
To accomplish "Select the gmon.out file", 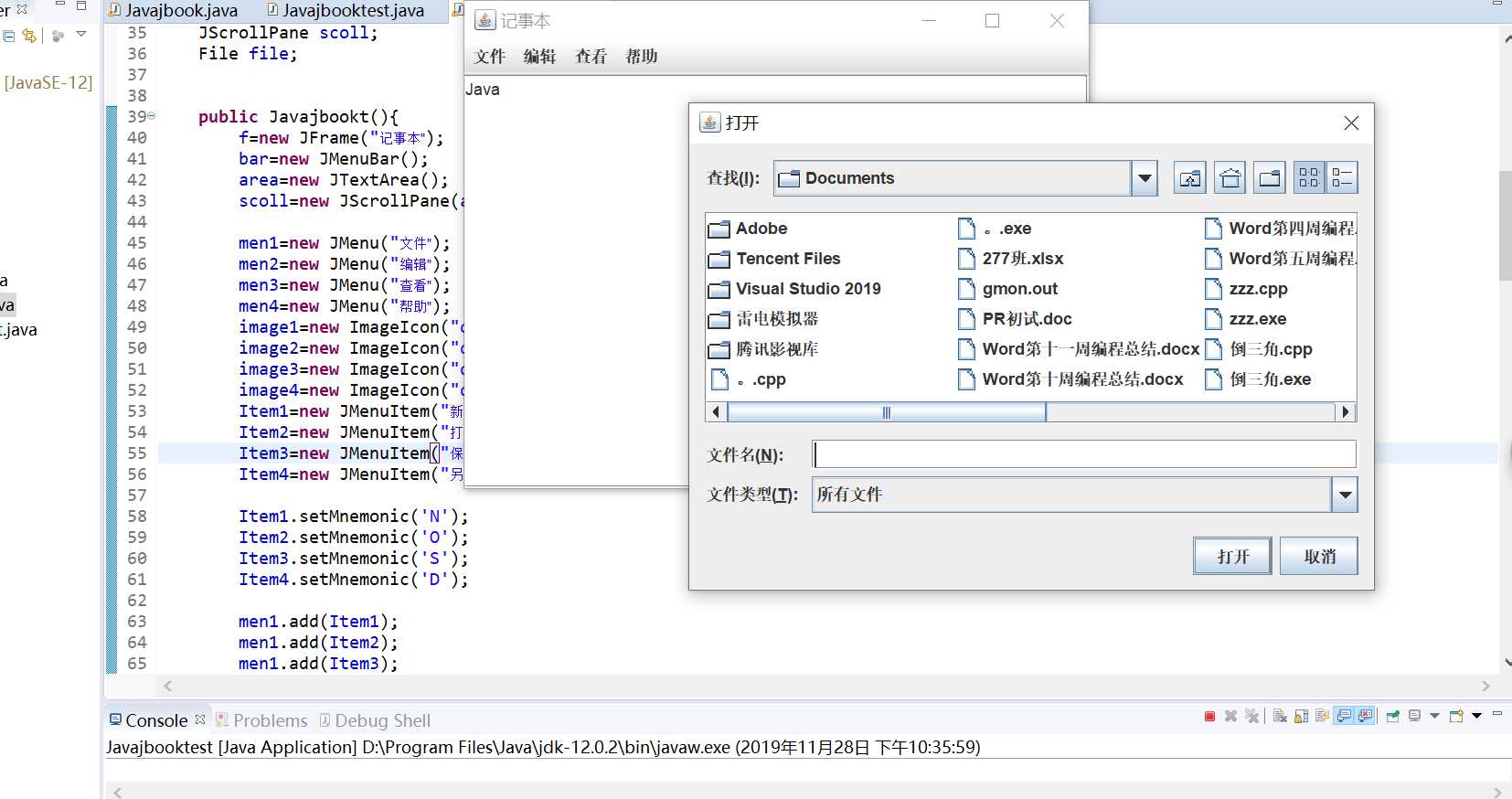I will (1007, 289).
